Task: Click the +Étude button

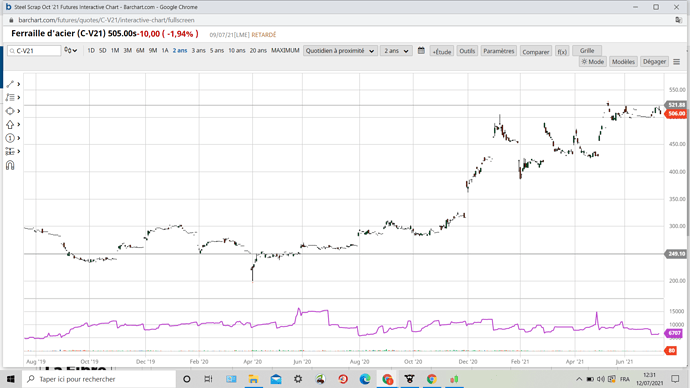Action: click(x=442, y=51)
